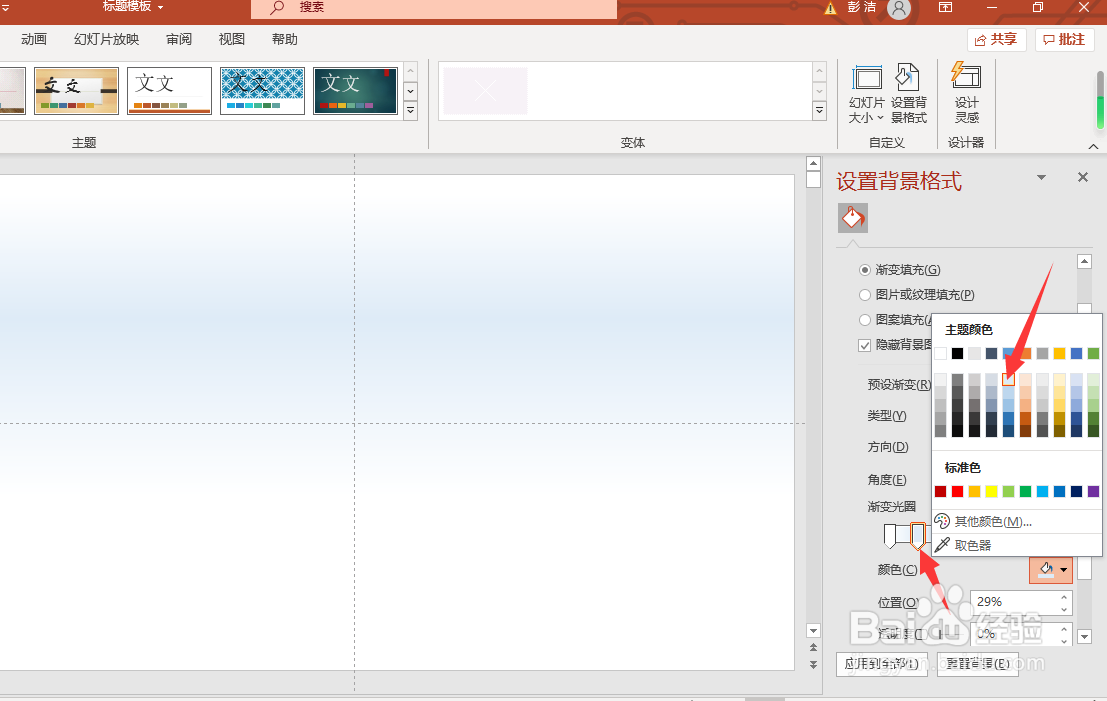This screenshot has width=1107, height=701.
Task: Choose the green theme color swatch
Action: click(x=1093, y=354)
